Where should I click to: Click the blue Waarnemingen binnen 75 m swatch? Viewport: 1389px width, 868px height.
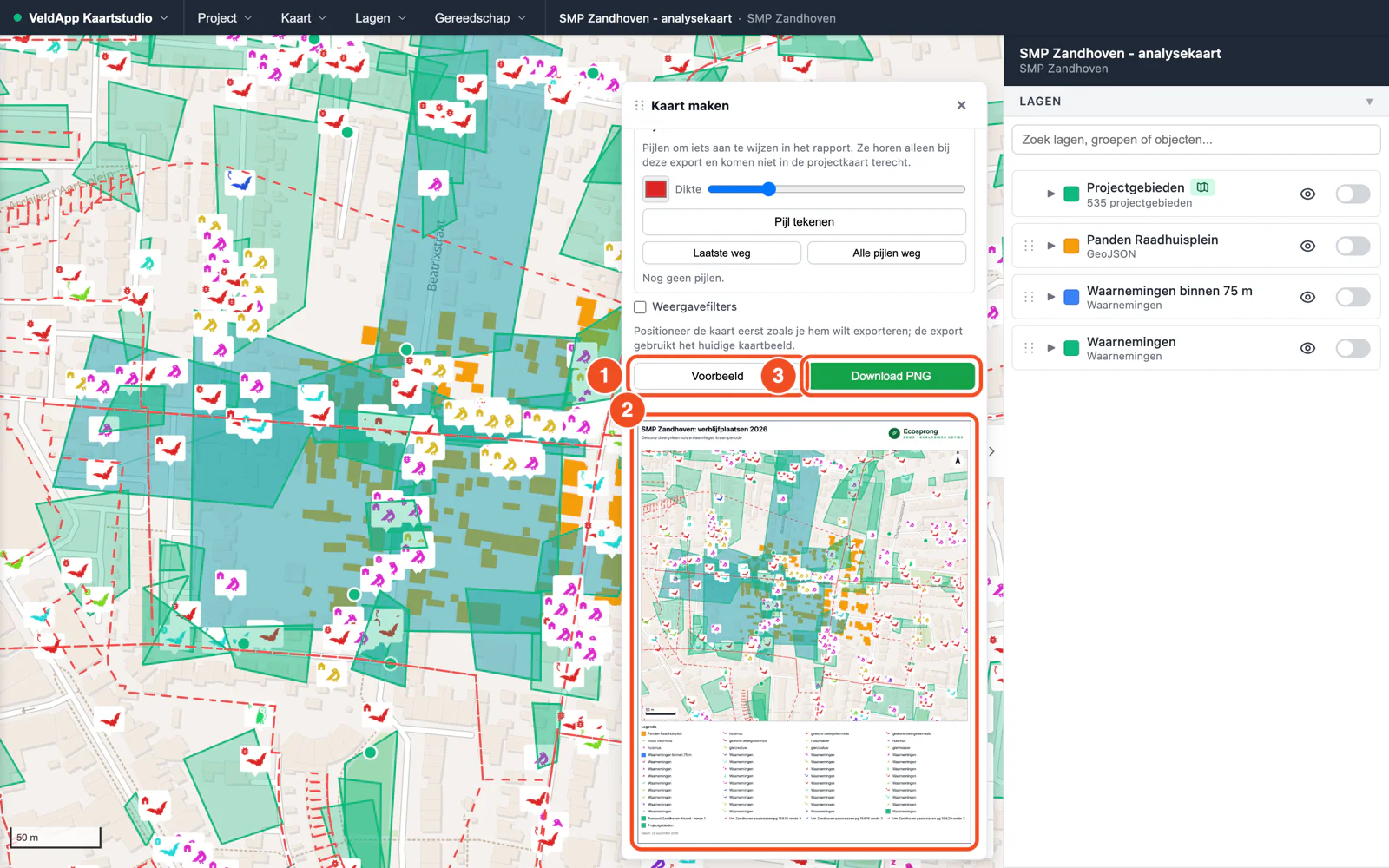pos(1071,297)
